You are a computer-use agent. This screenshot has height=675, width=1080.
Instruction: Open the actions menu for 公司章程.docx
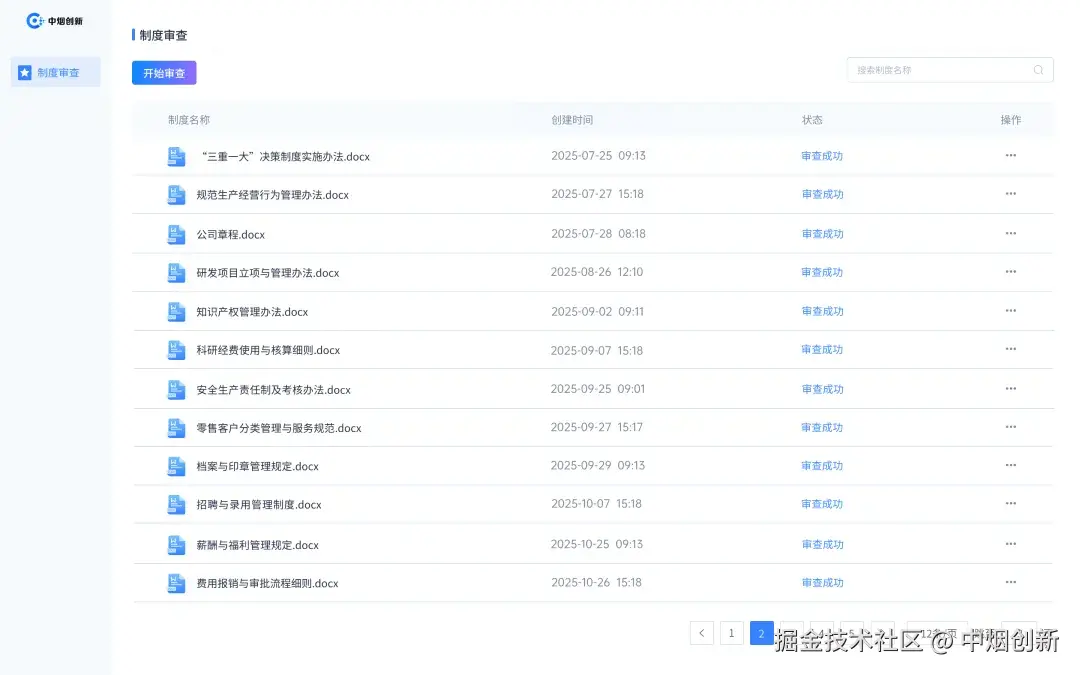1010,233
